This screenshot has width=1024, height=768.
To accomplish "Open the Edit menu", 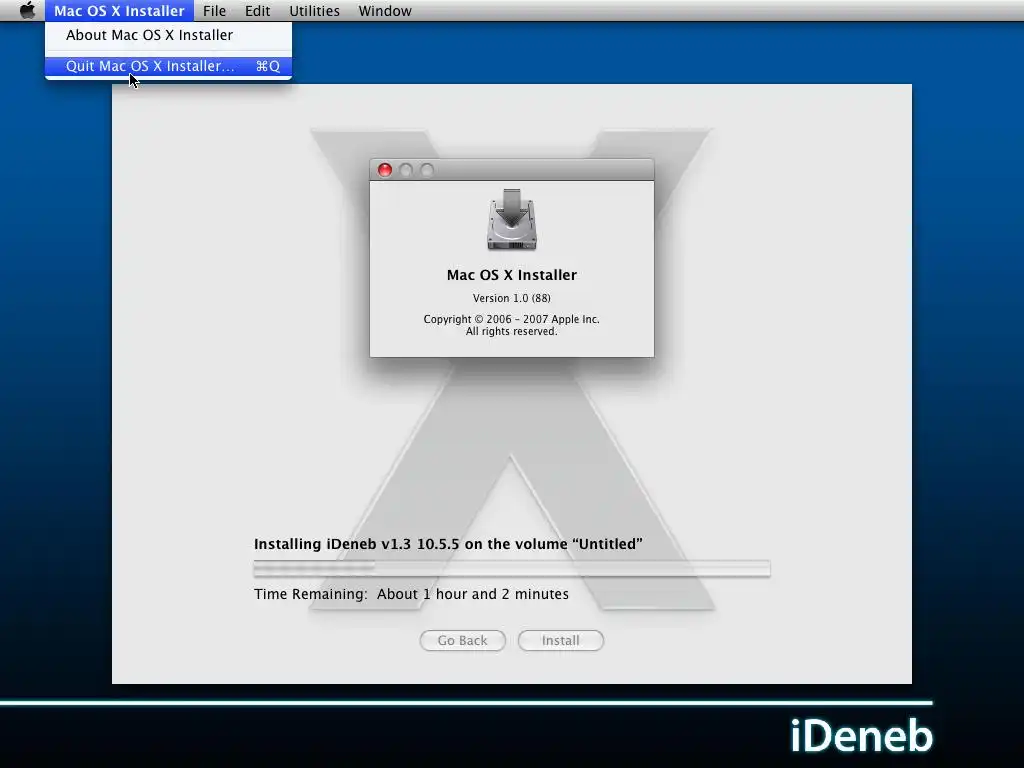I will 257,10.
